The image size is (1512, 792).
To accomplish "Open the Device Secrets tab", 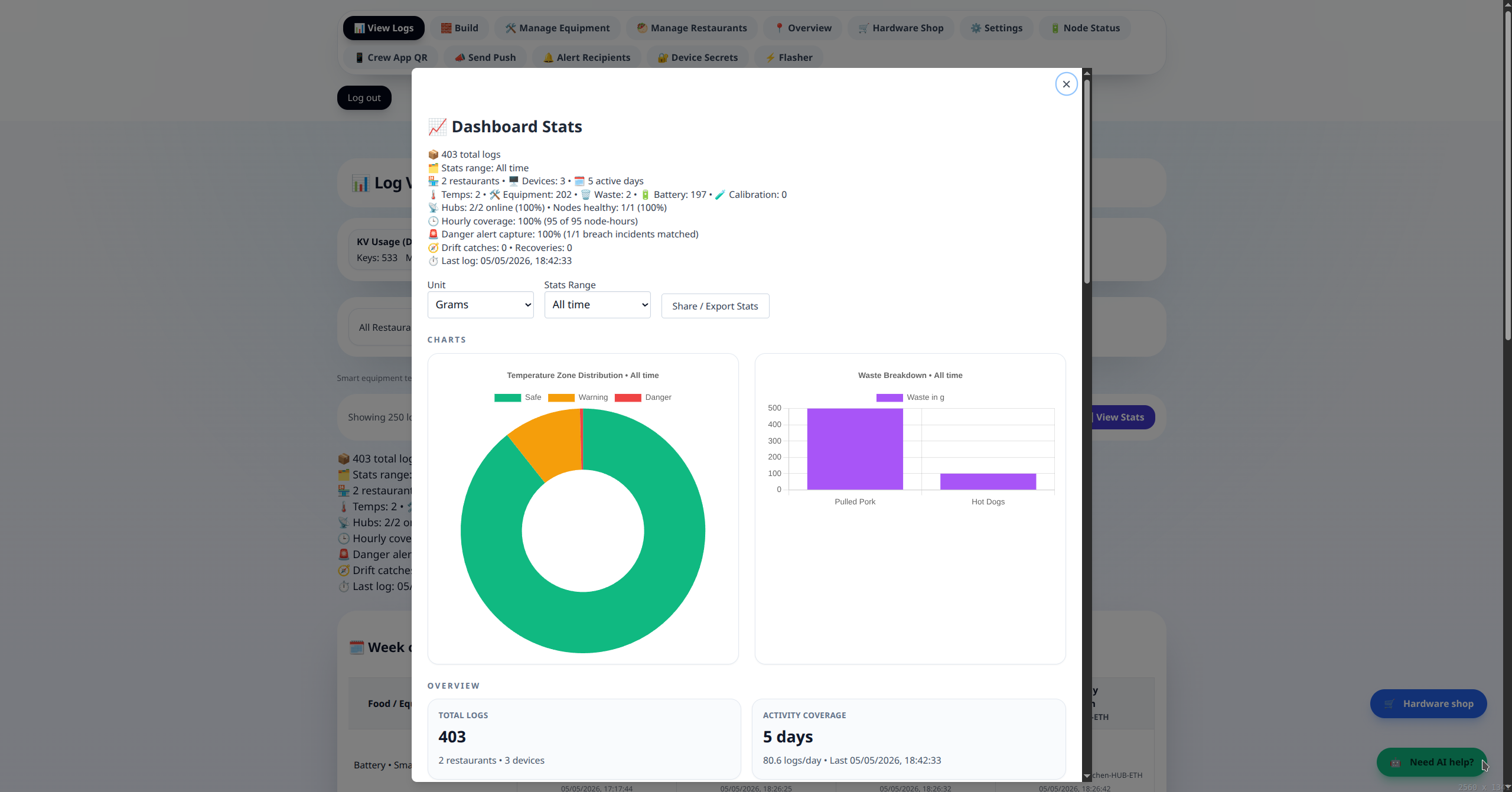I will pyautogui.click(x=698, y=58).
